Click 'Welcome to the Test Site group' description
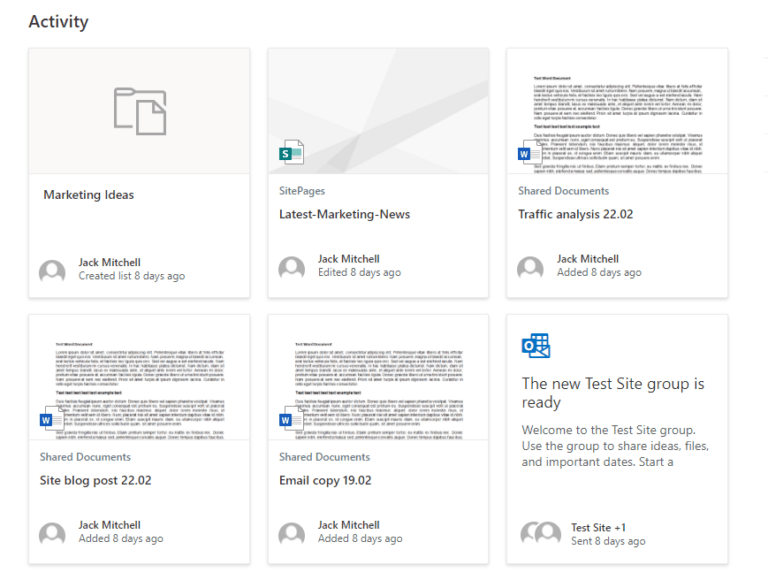This screenshot has width=768, height=580. point(615,446)
